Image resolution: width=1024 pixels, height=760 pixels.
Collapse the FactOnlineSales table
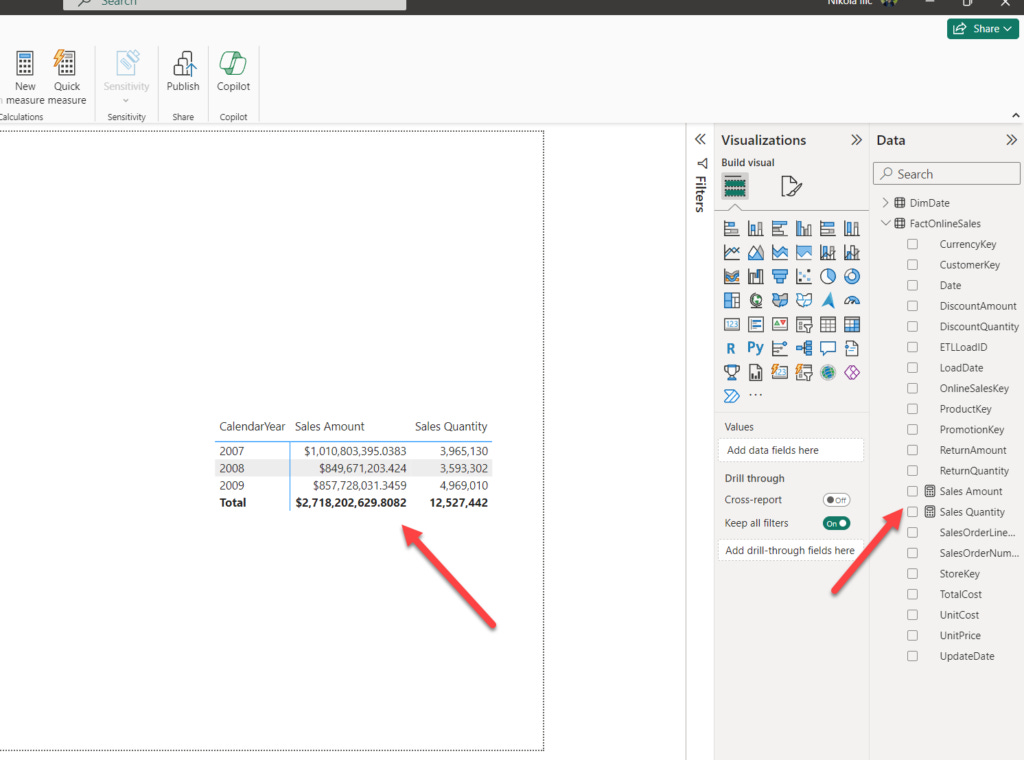tap(886, 223)
